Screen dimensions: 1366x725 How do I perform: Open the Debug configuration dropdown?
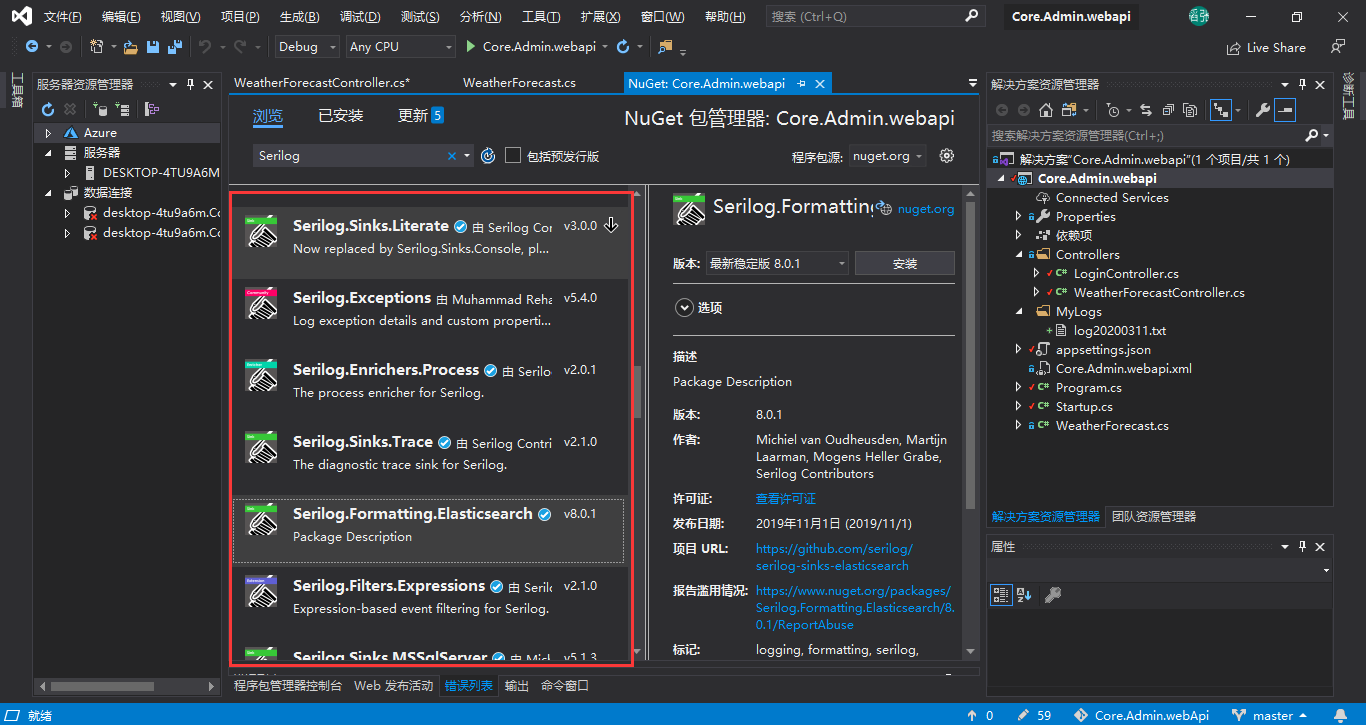pyautogui.click(x=307, y=47)
